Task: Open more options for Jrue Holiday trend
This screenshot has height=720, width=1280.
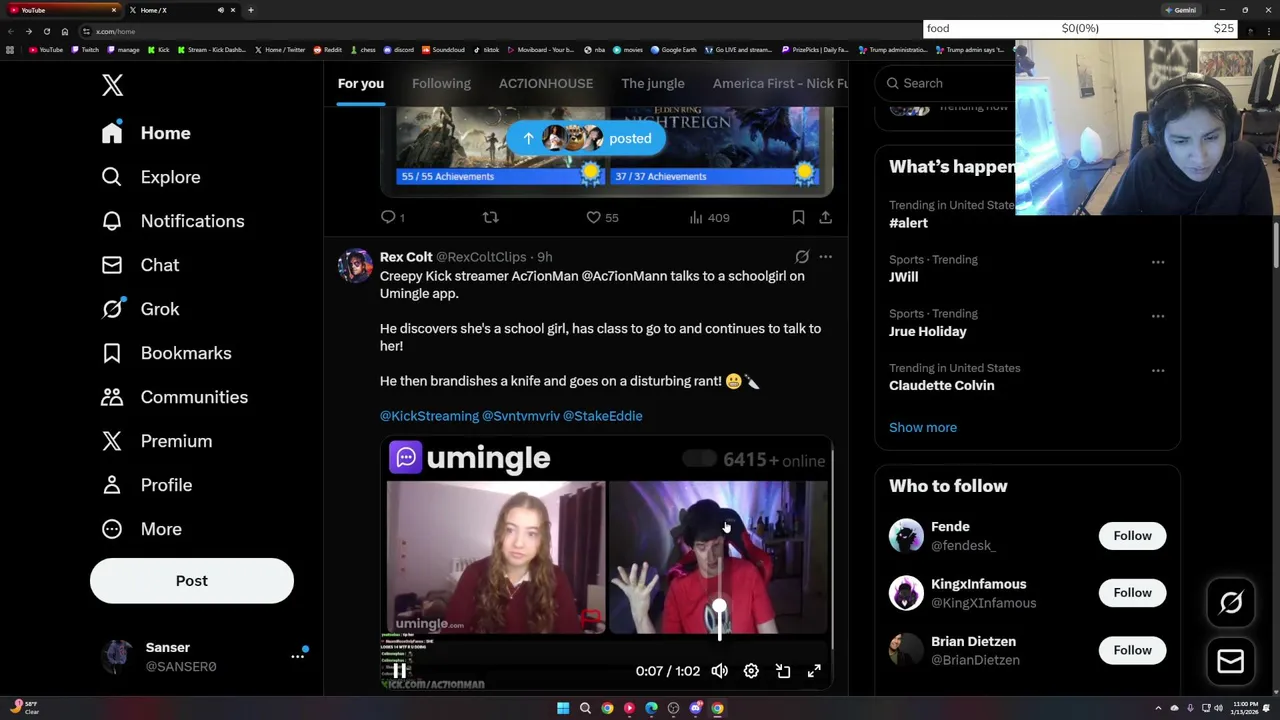Action: tap(1158, 316)
